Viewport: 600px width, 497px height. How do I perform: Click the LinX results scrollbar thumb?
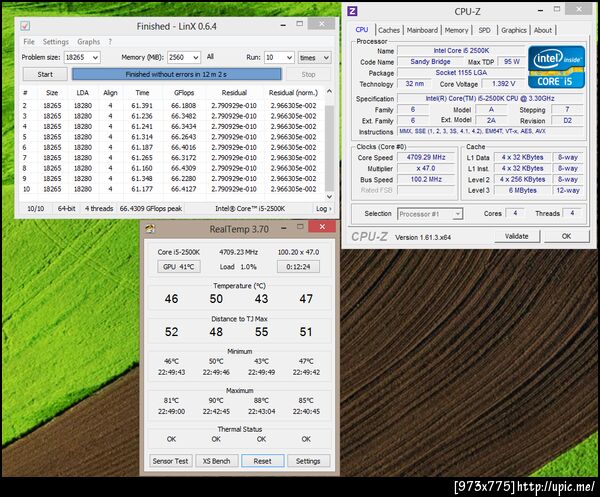coord(329,147)
